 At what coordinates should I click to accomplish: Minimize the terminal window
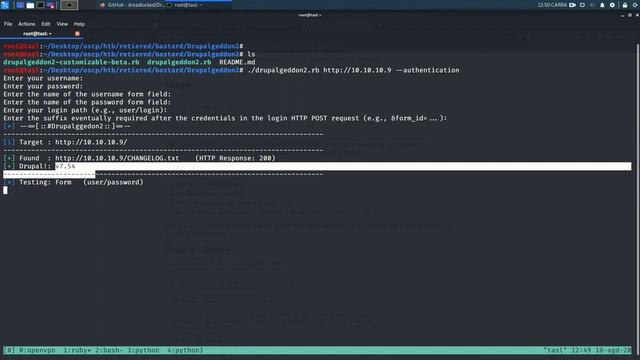click(x=622, y=15)
